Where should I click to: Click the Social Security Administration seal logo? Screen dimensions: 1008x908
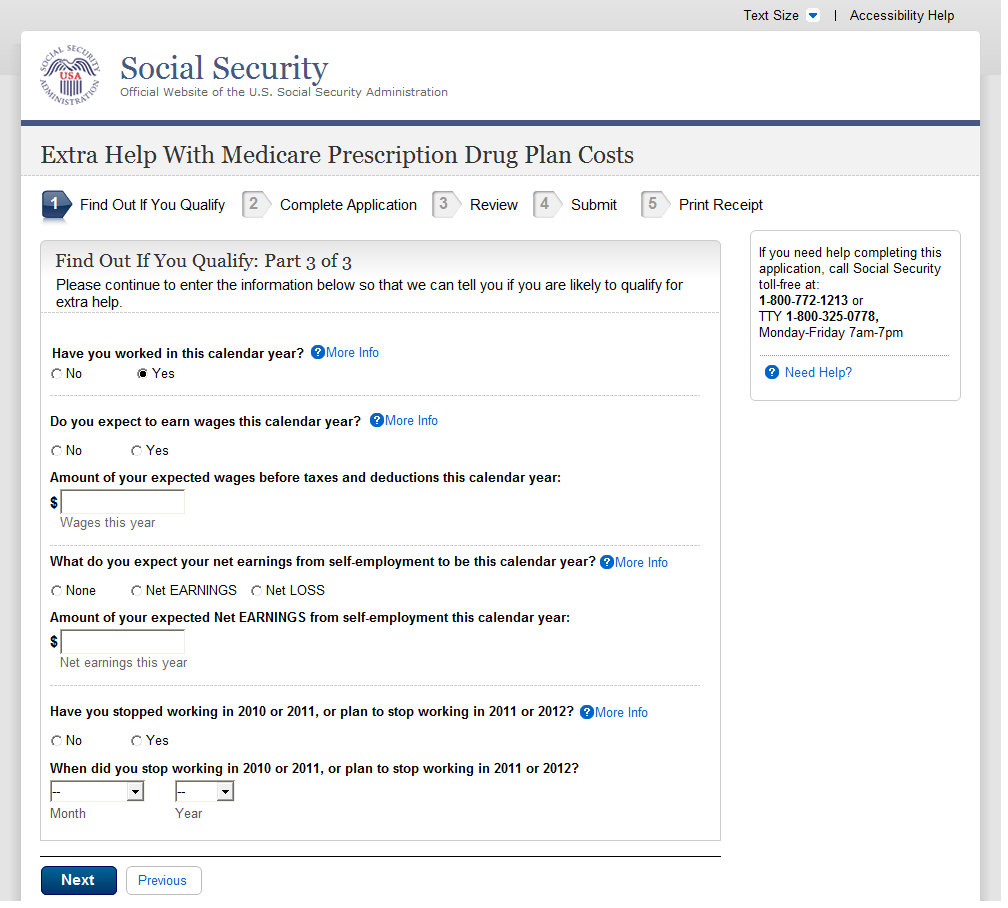70,75
